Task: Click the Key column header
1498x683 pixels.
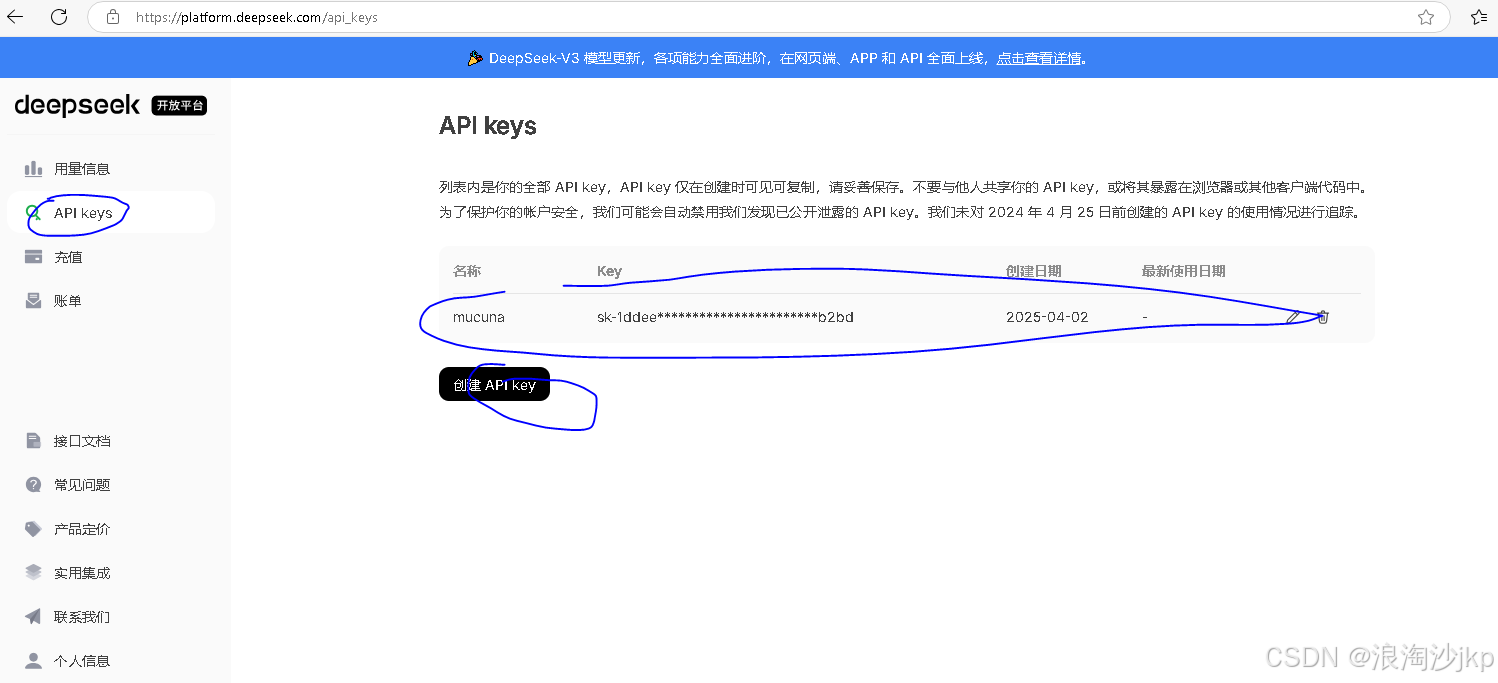Action: point(609,271)
